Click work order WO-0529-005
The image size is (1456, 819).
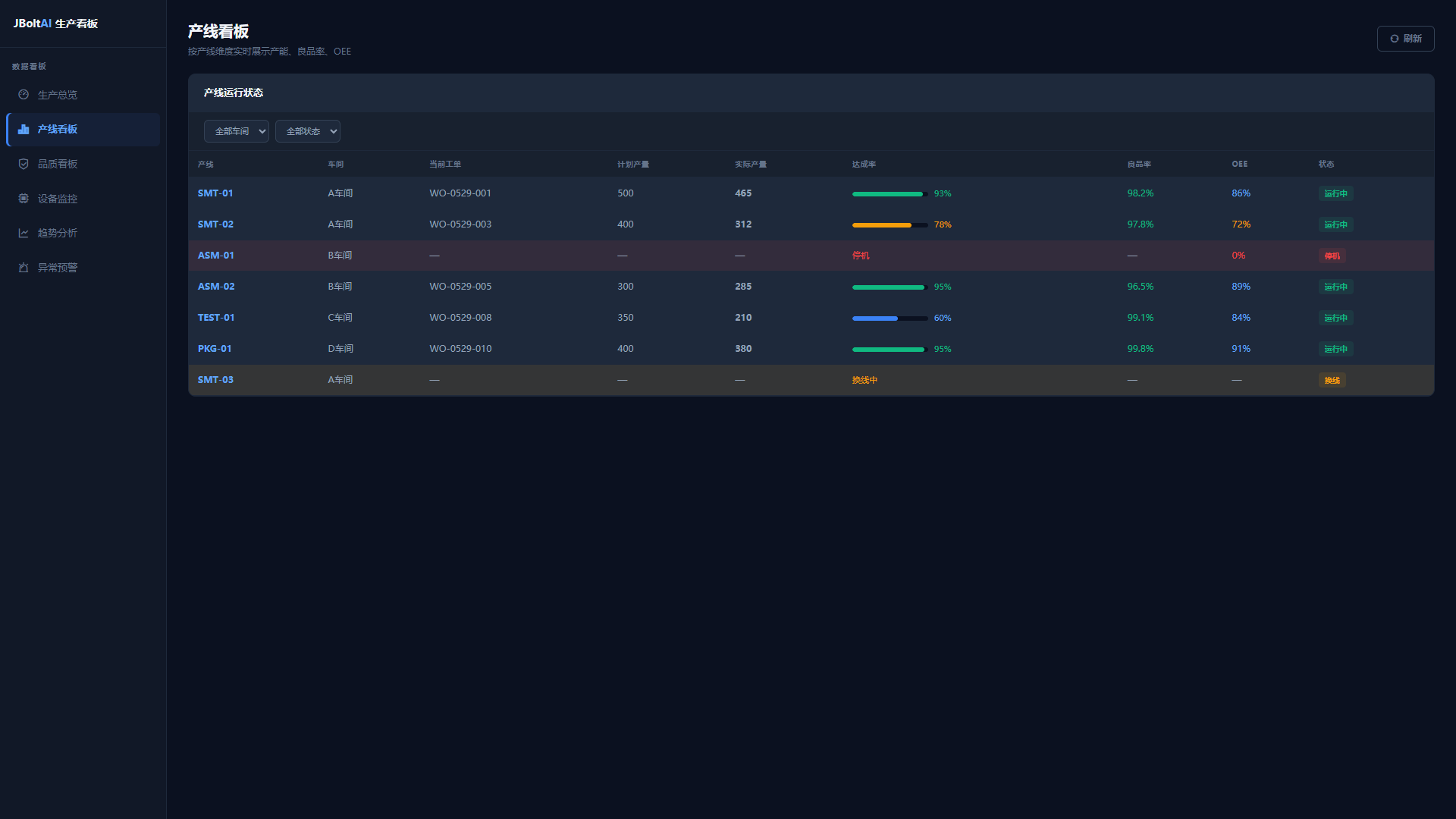point(460,287)
